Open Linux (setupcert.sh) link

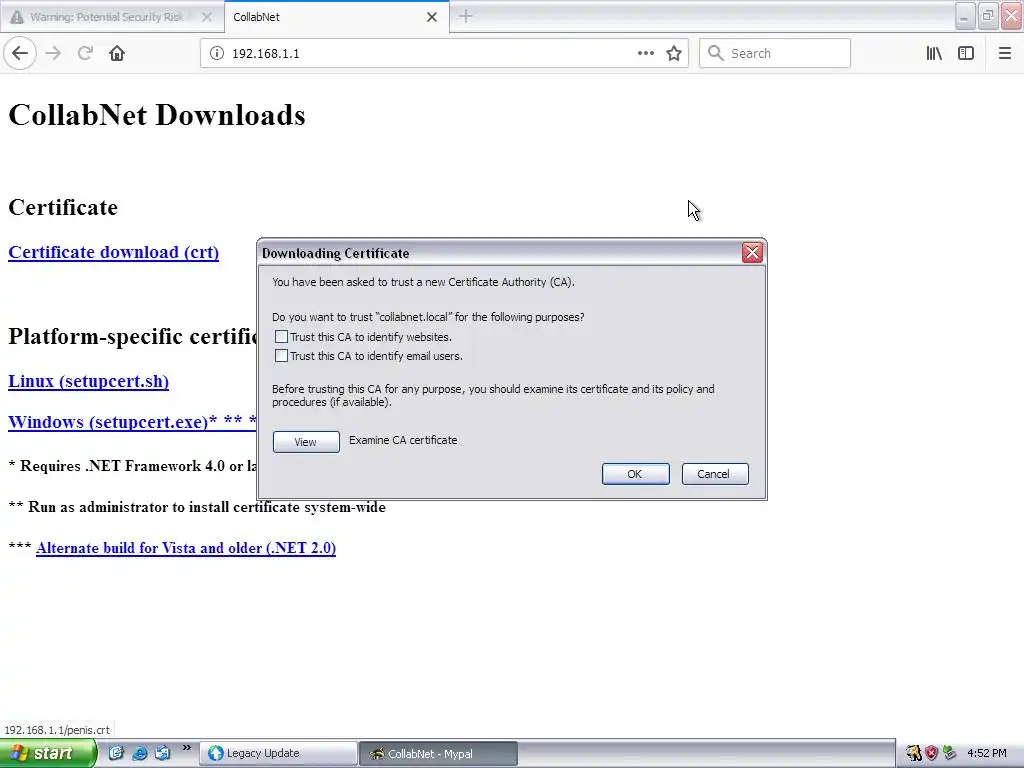(x=88, y=381)
